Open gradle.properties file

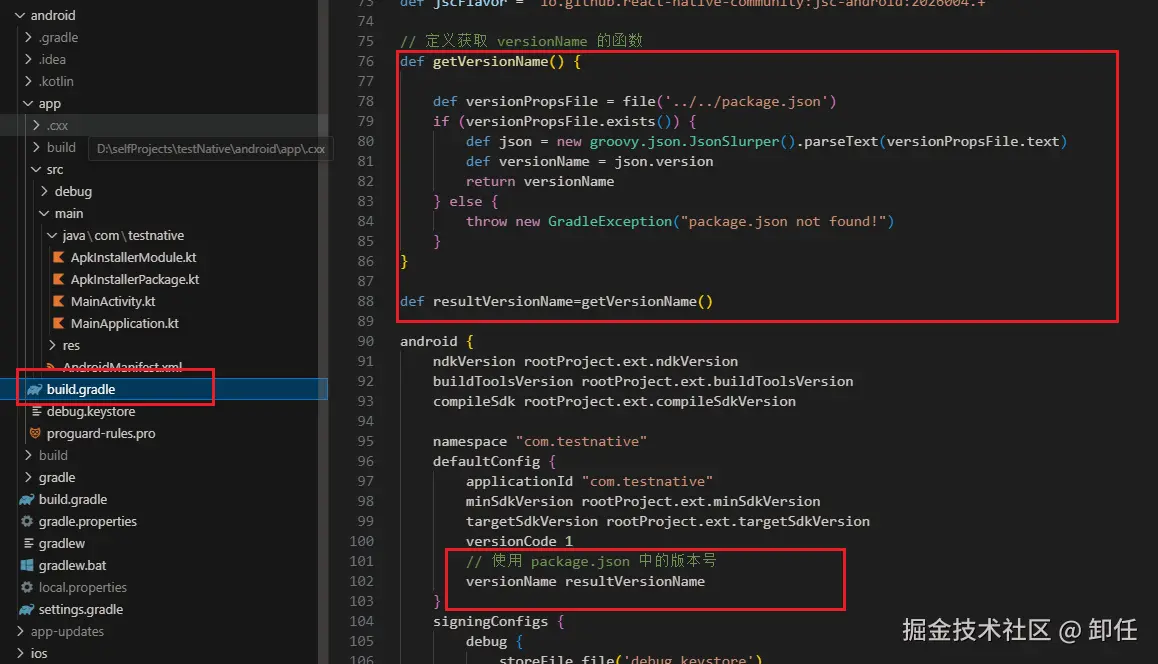[88, 521]
